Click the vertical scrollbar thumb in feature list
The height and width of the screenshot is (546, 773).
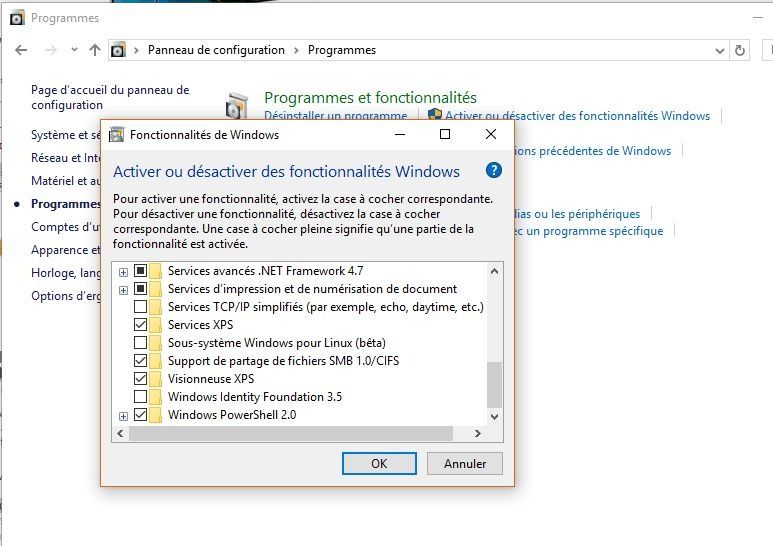click(x=494, y=384)
